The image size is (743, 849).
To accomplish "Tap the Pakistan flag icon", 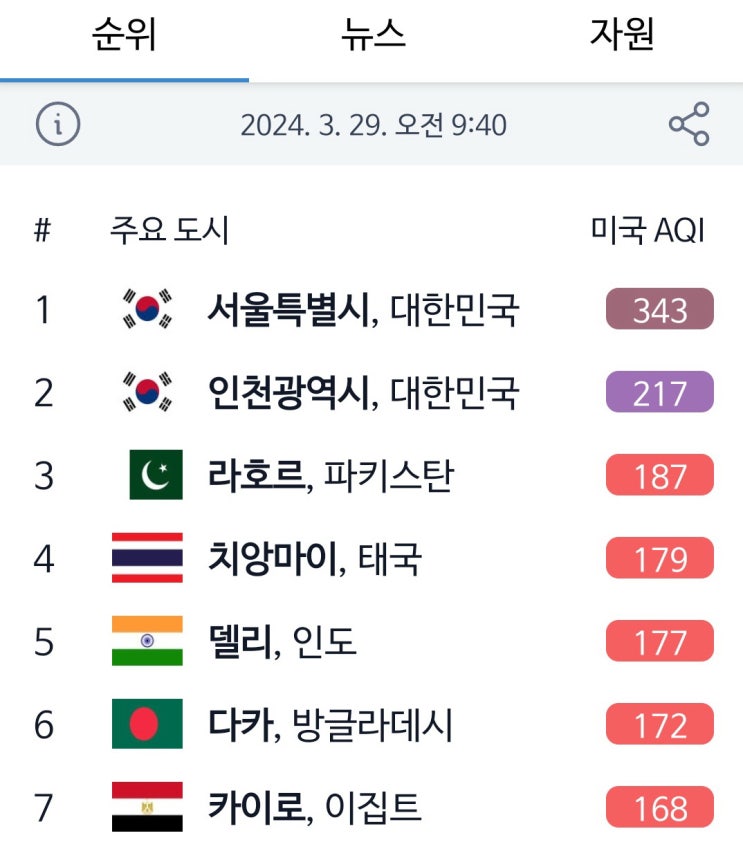I will (155, 475).
